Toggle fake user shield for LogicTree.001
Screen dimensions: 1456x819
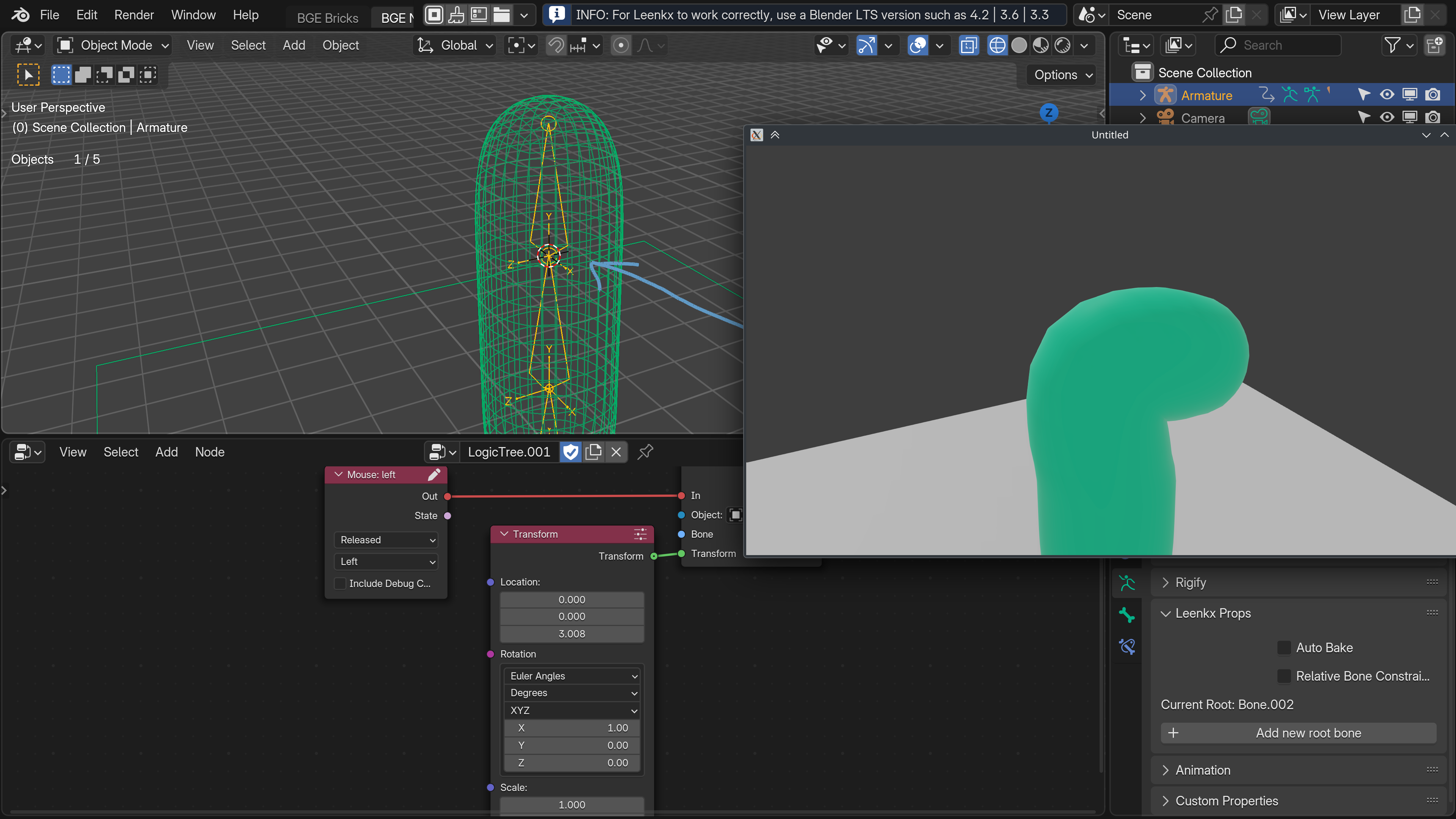pyautogui.click(x=571, y=452)
